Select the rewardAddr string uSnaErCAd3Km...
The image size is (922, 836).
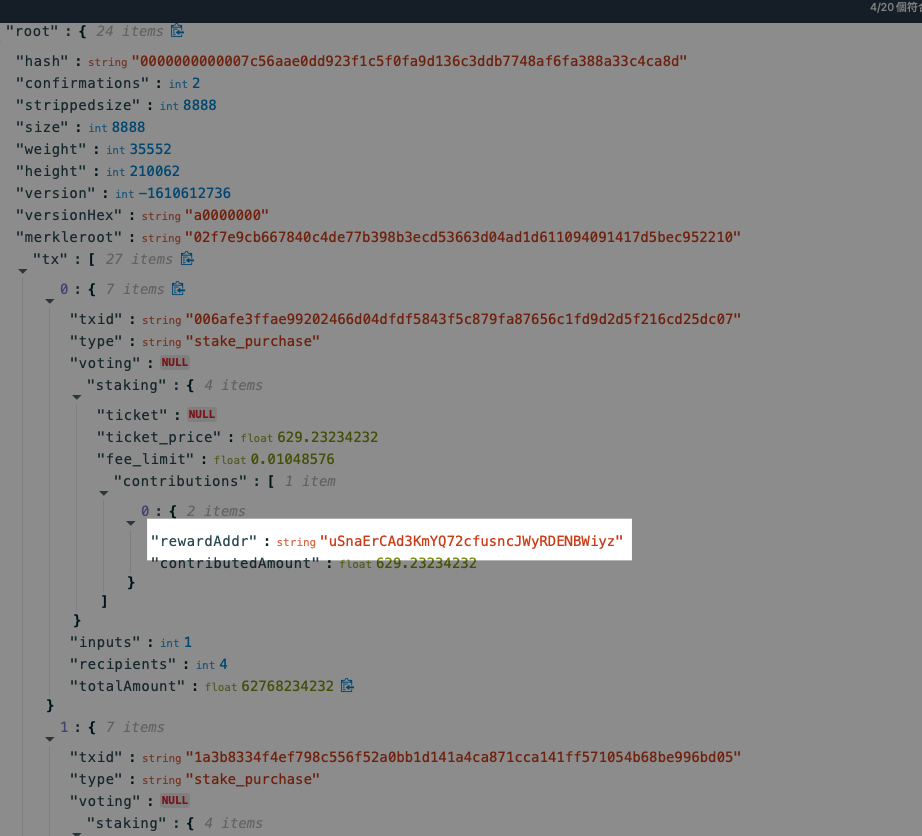point(472,541)
